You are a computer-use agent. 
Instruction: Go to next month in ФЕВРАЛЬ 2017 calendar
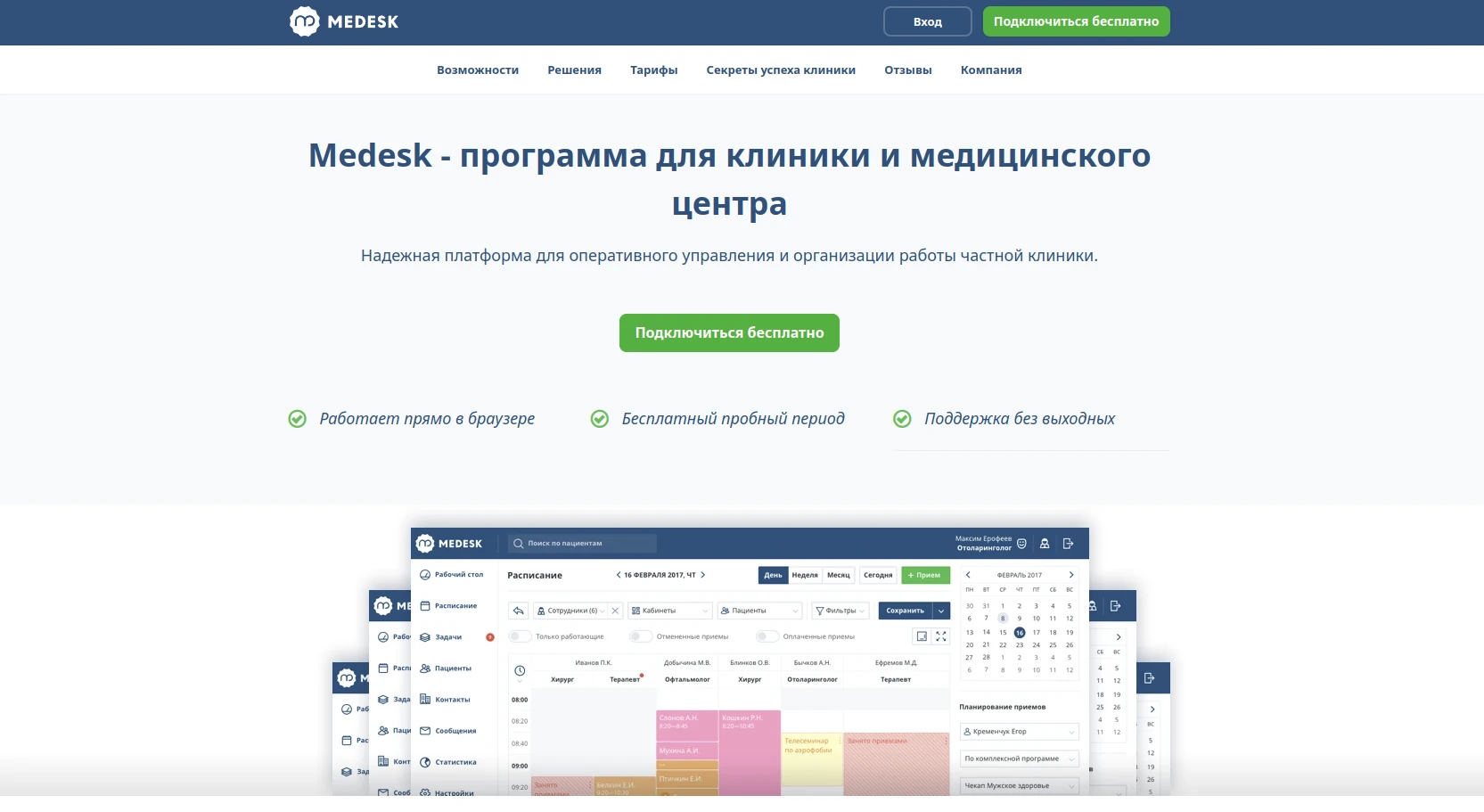pyautogui.click(x=1071, y=575)
